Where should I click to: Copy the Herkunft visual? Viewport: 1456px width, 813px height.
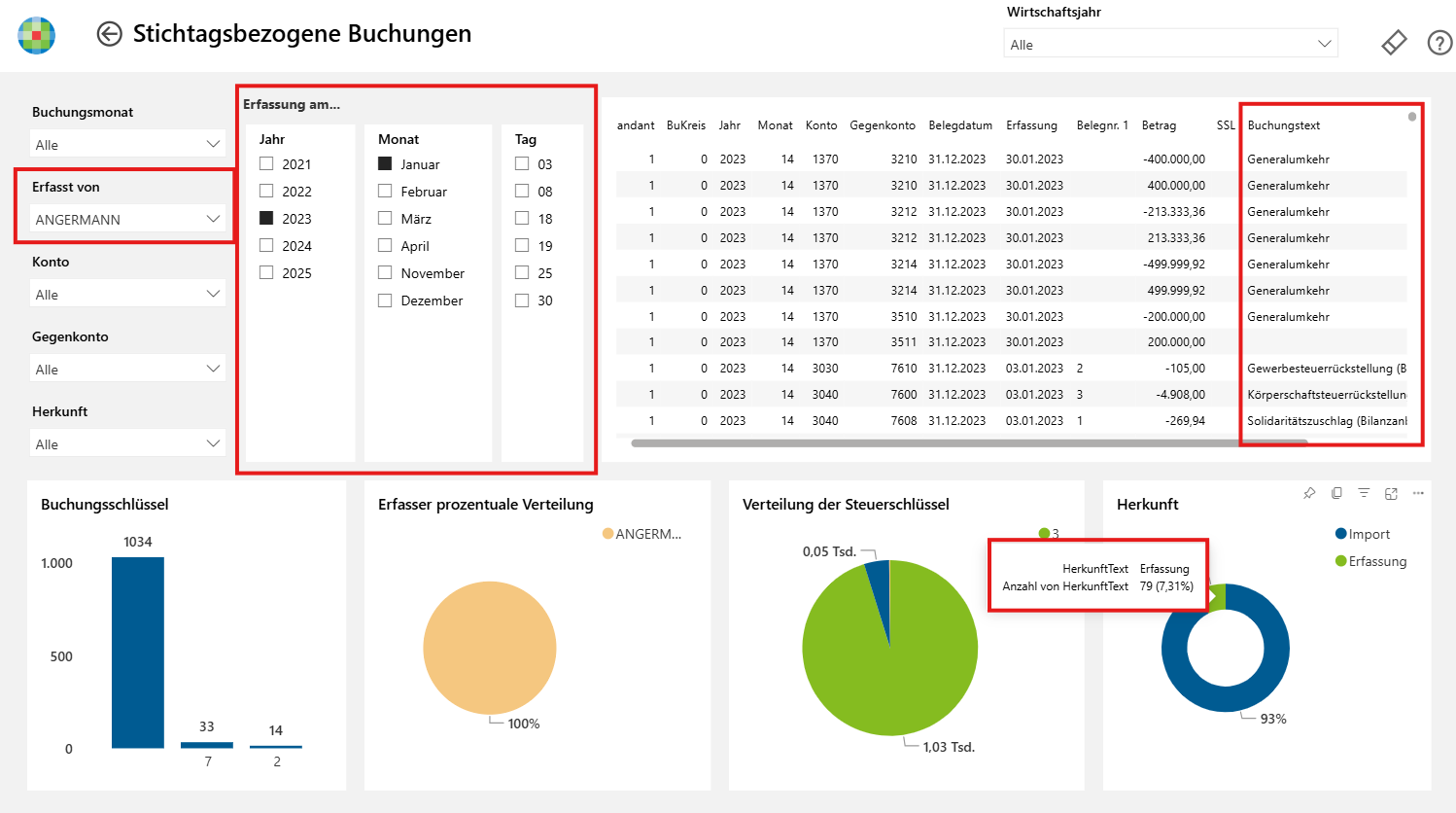tap(1336, 493)
